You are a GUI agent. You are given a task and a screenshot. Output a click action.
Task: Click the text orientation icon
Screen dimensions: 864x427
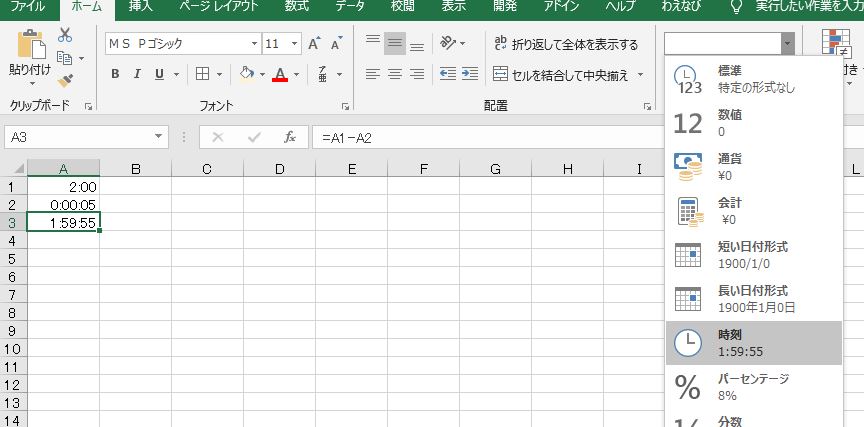(x=447, y=43)
